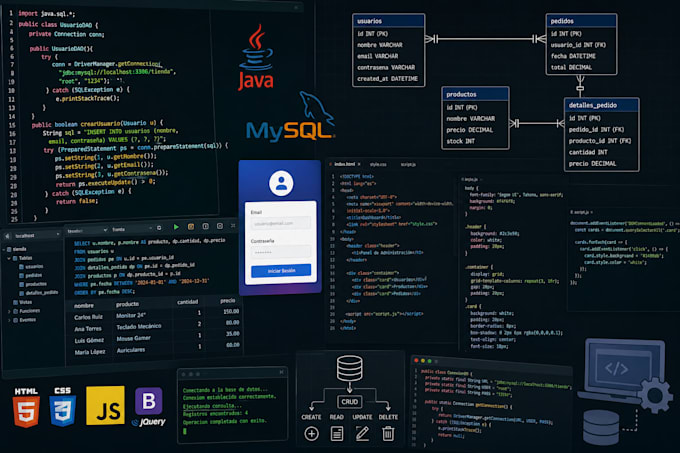Screen dimensions: 680x453
Task: Click the orange icon beside the play button
Action: coord(191,227)
